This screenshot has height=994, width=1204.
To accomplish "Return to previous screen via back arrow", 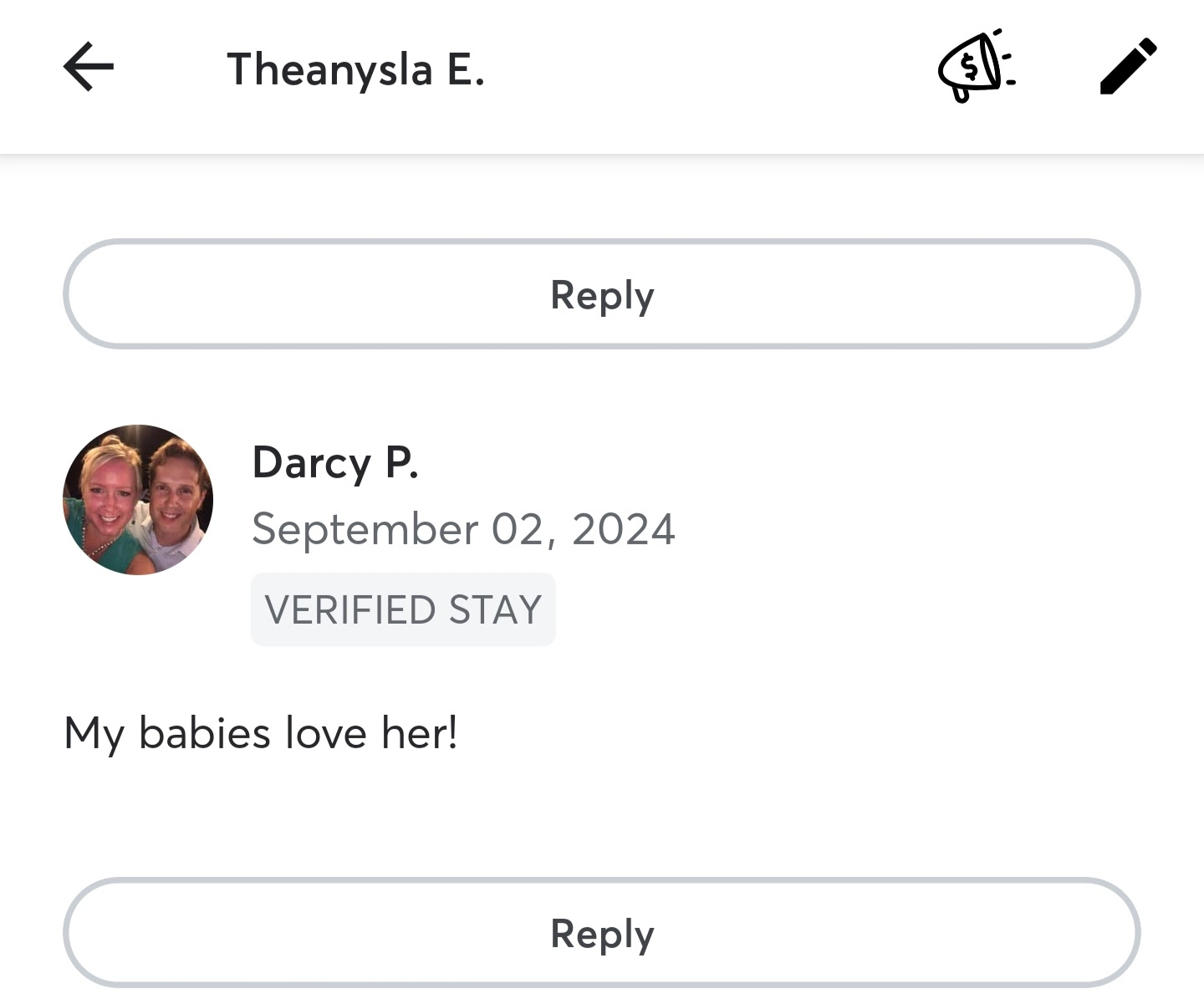I will pos(89,68).
